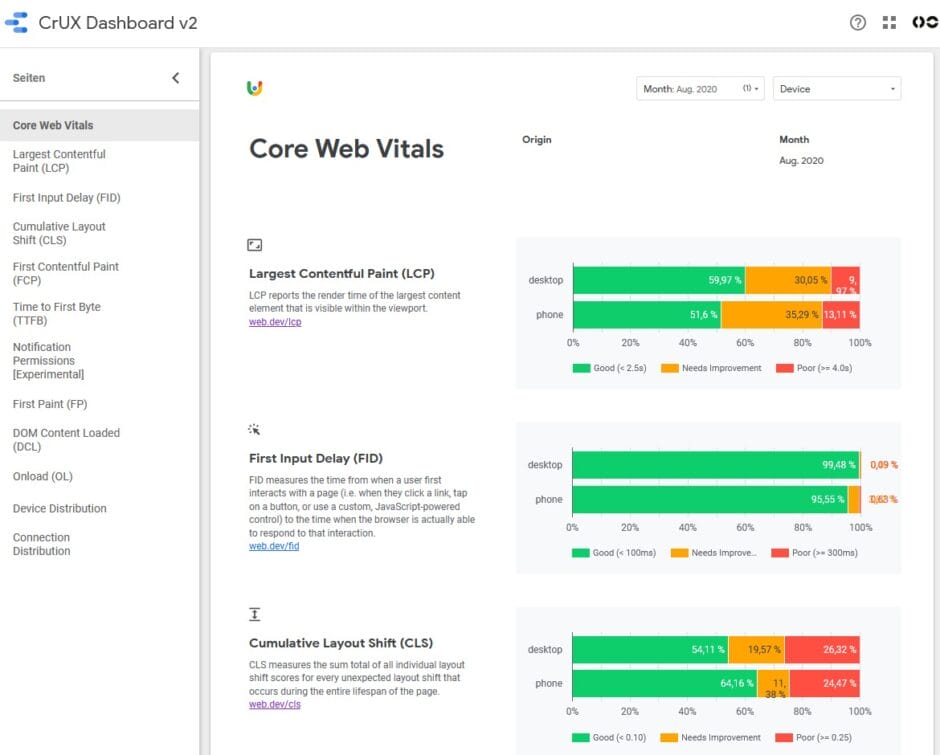
Task: Click the green Good color swatch in CLS legend
Action: 579,737
